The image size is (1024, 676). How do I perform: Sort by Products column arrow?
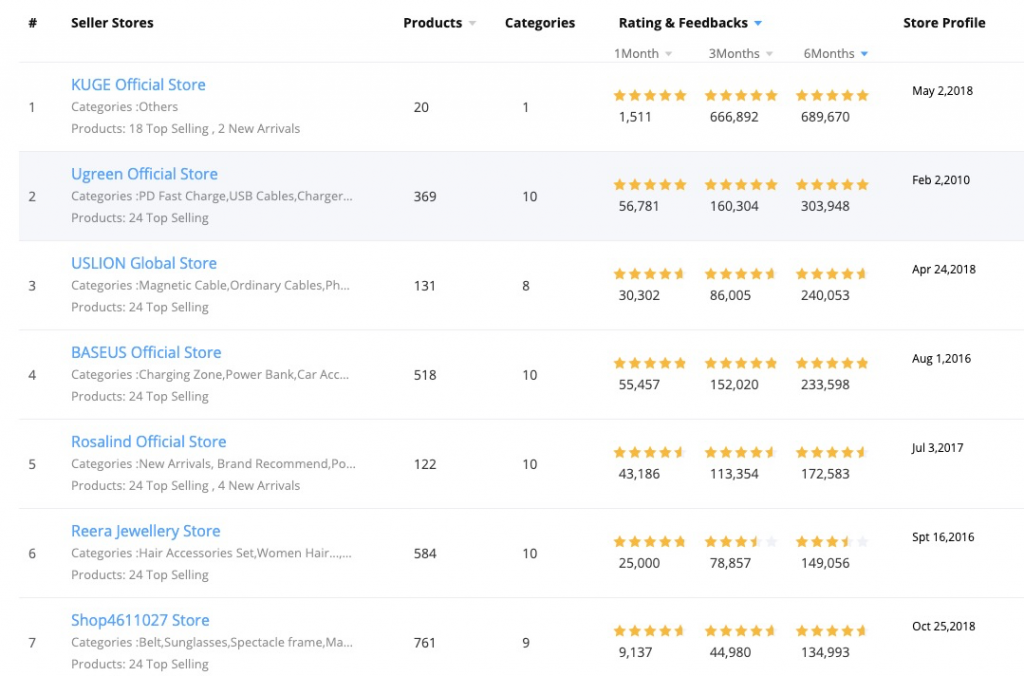pos(472,24)
